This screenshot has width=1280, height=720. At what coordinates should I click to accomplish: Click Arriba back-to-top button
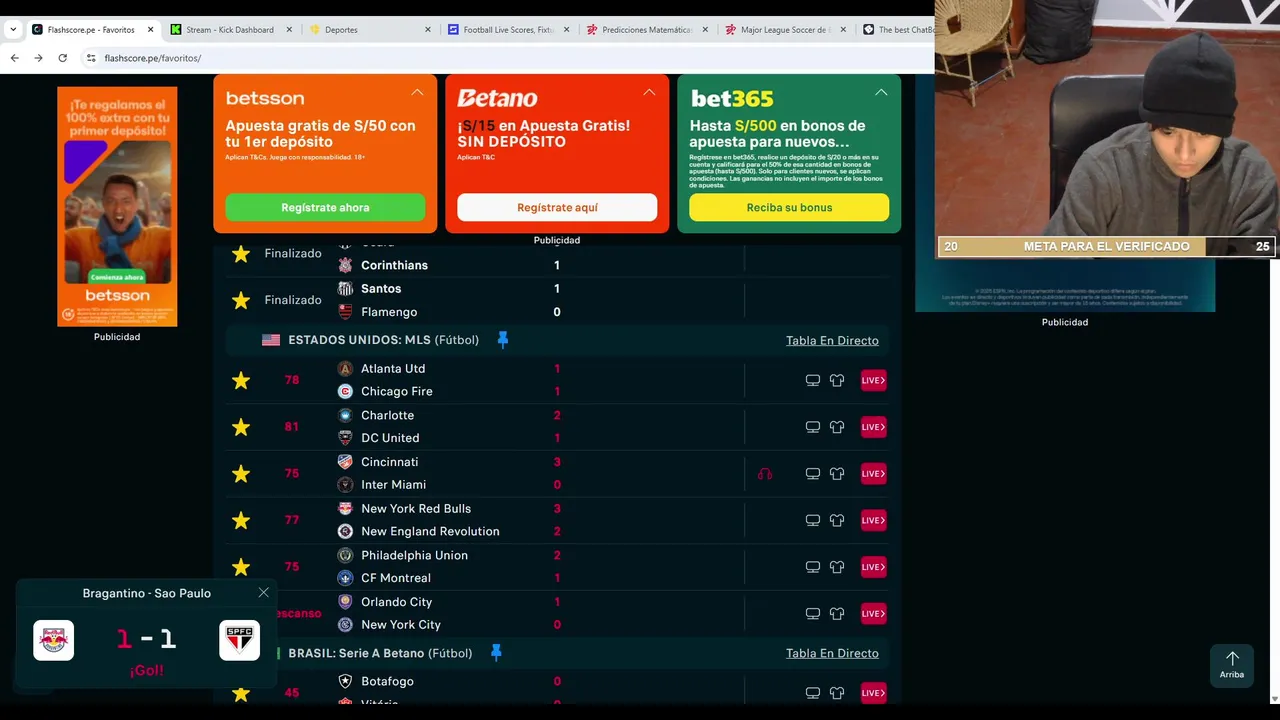click(x=1232, y=665)
